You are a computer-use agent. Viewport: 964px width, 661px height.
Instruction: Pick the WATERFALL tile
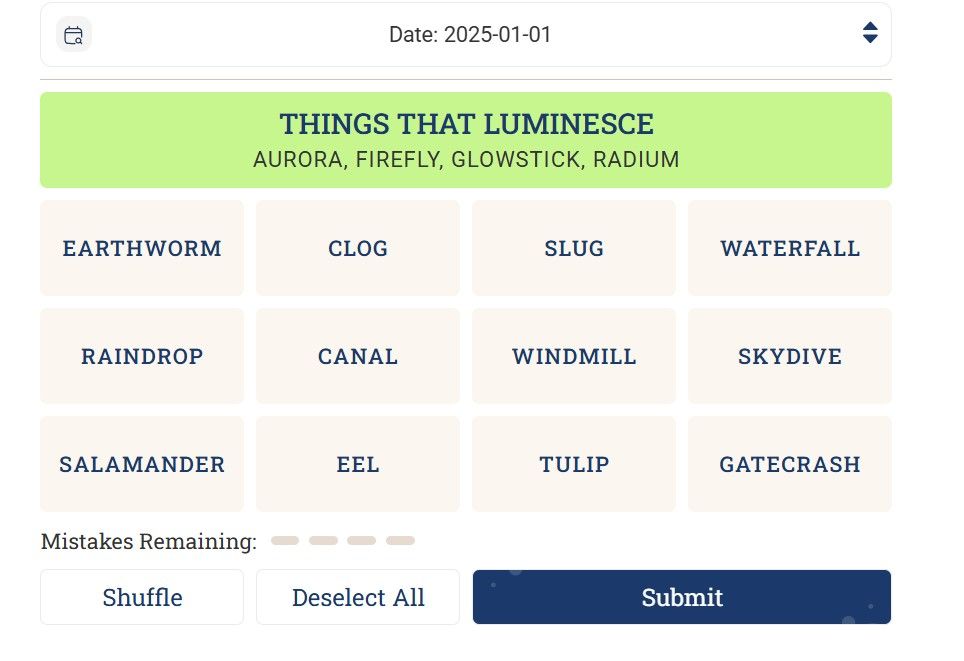790,248
